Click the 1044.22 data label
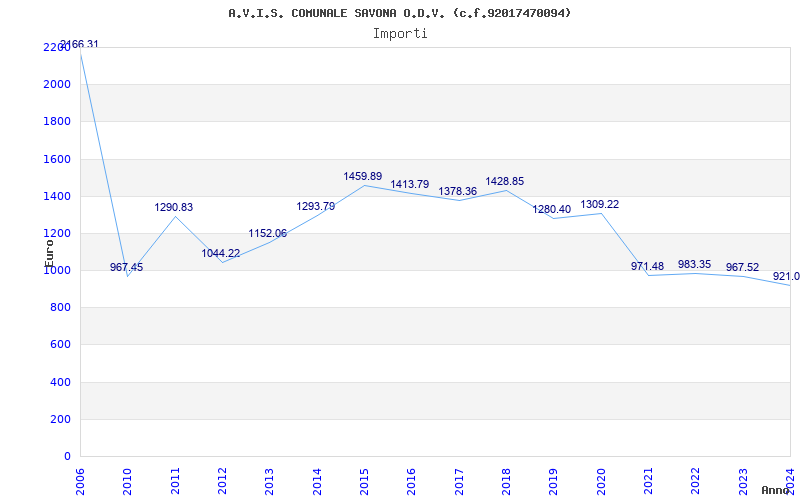The width and height of the screenshot is (800, 500). click(x=220, y=254)
